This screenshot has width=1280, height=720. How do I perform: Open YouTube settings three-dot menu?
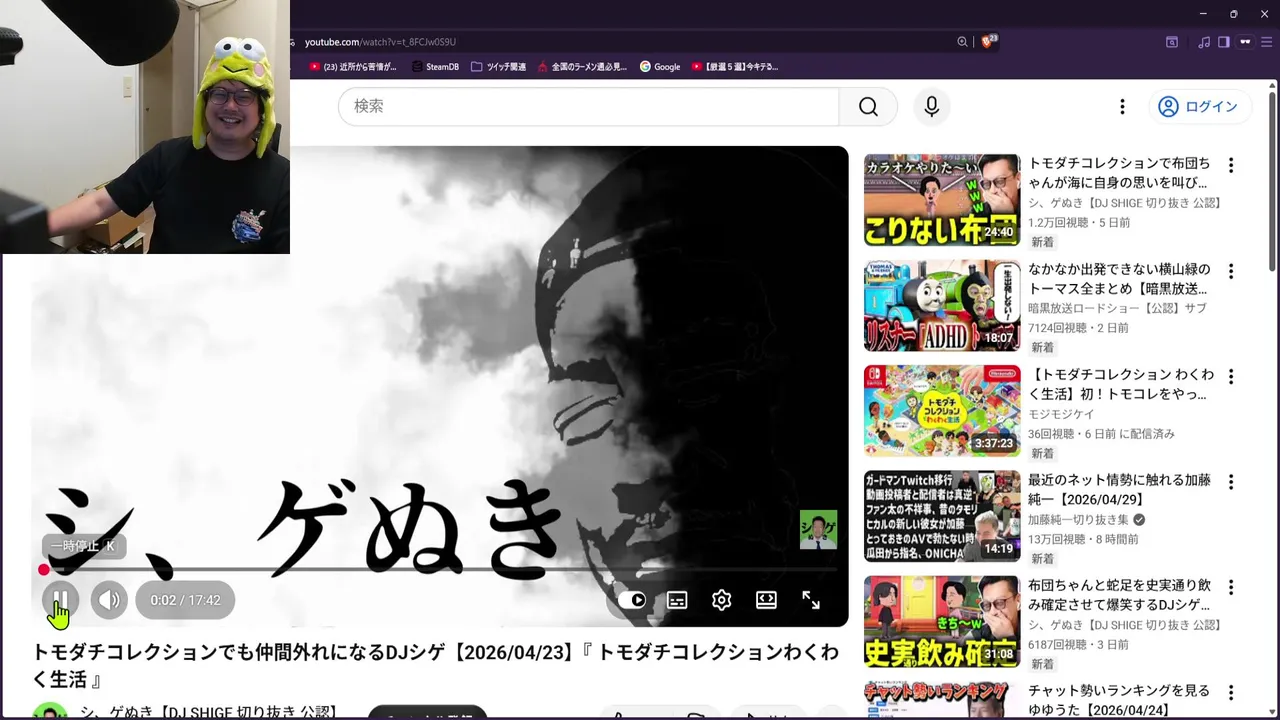pos(1122,106)
